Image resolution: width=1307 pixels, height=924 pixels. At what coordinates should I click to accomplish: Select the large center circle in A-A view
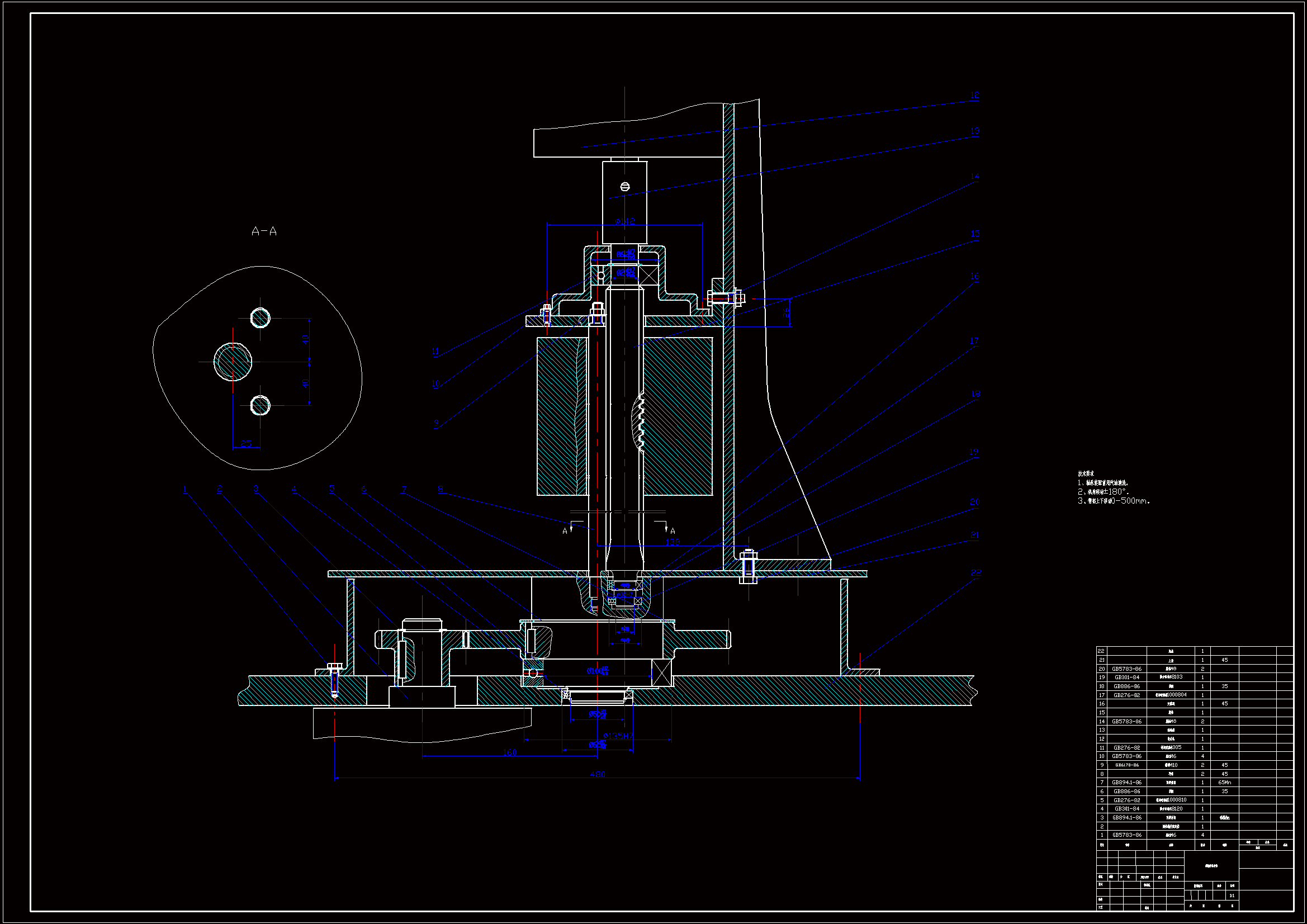click(x=233, y=362)
